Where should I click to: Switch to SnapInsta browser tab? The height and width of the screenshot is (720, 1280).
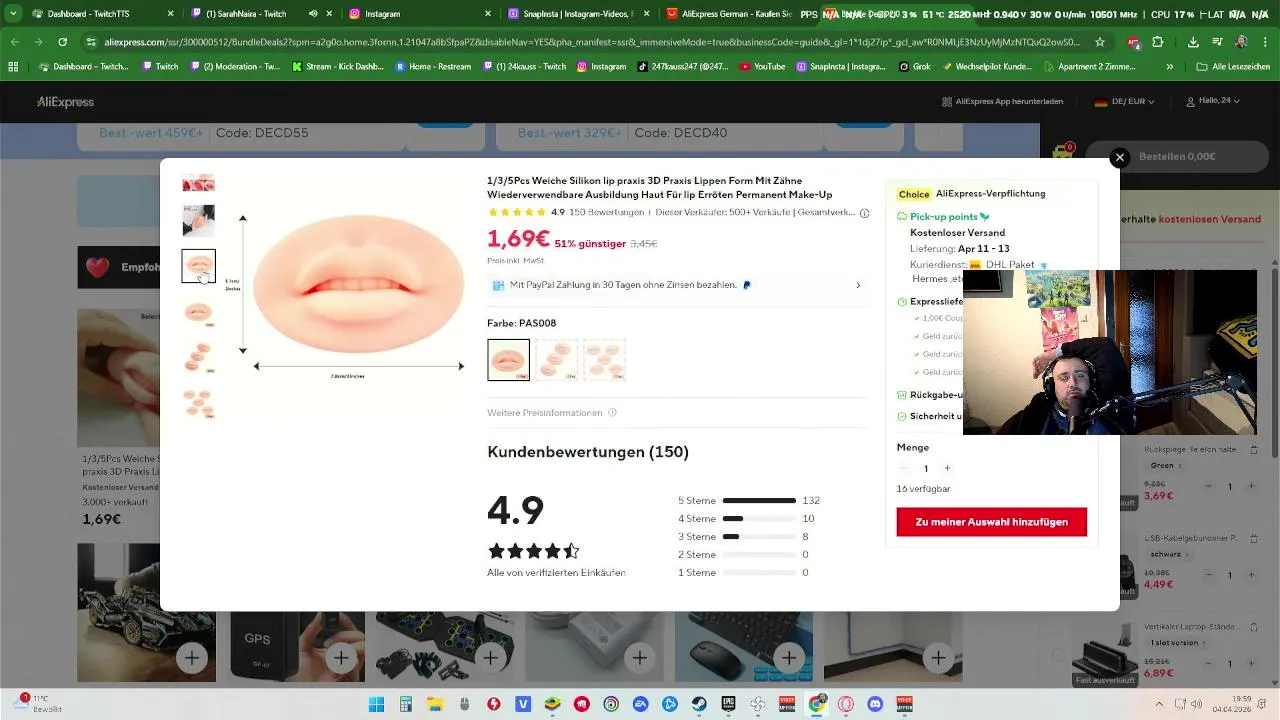(580, 14)
